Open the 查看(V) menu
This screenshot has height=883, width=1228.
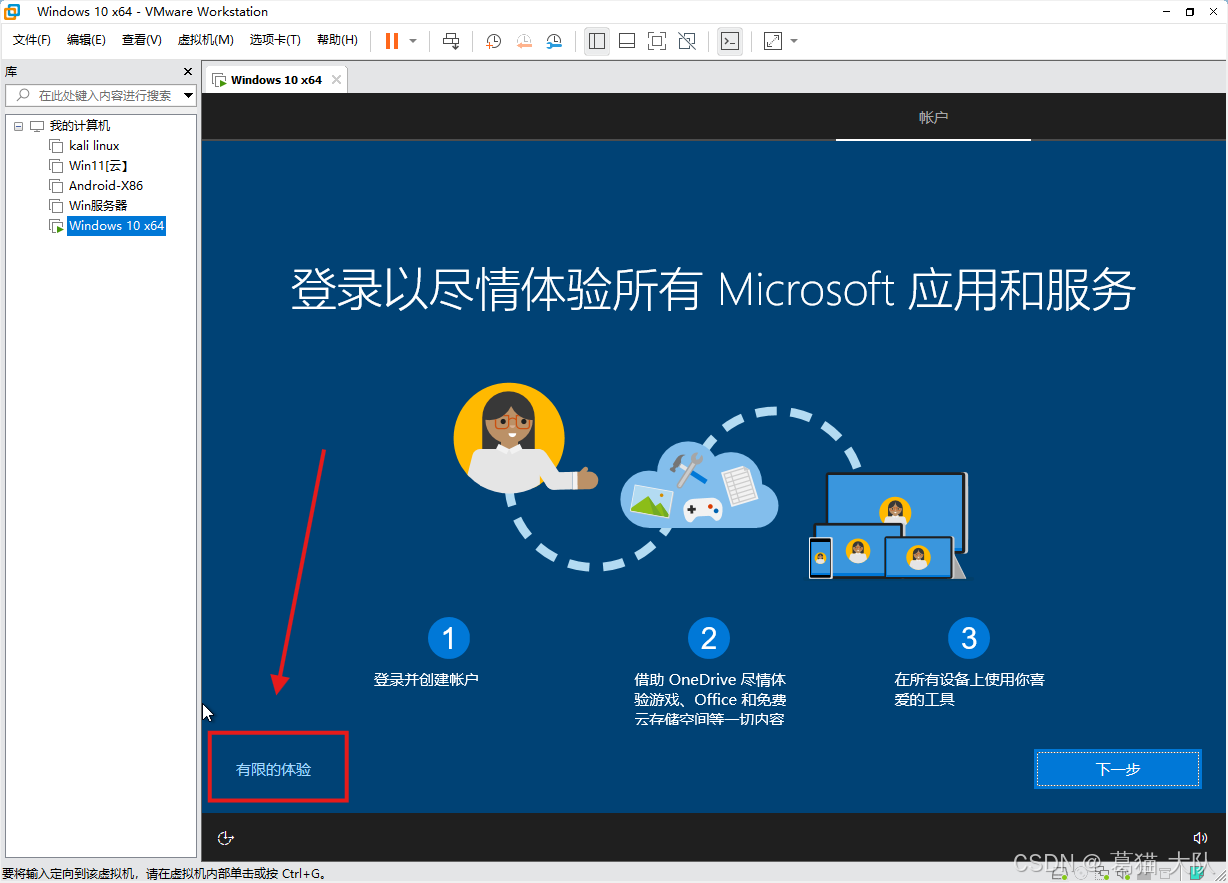pos(141,40)
